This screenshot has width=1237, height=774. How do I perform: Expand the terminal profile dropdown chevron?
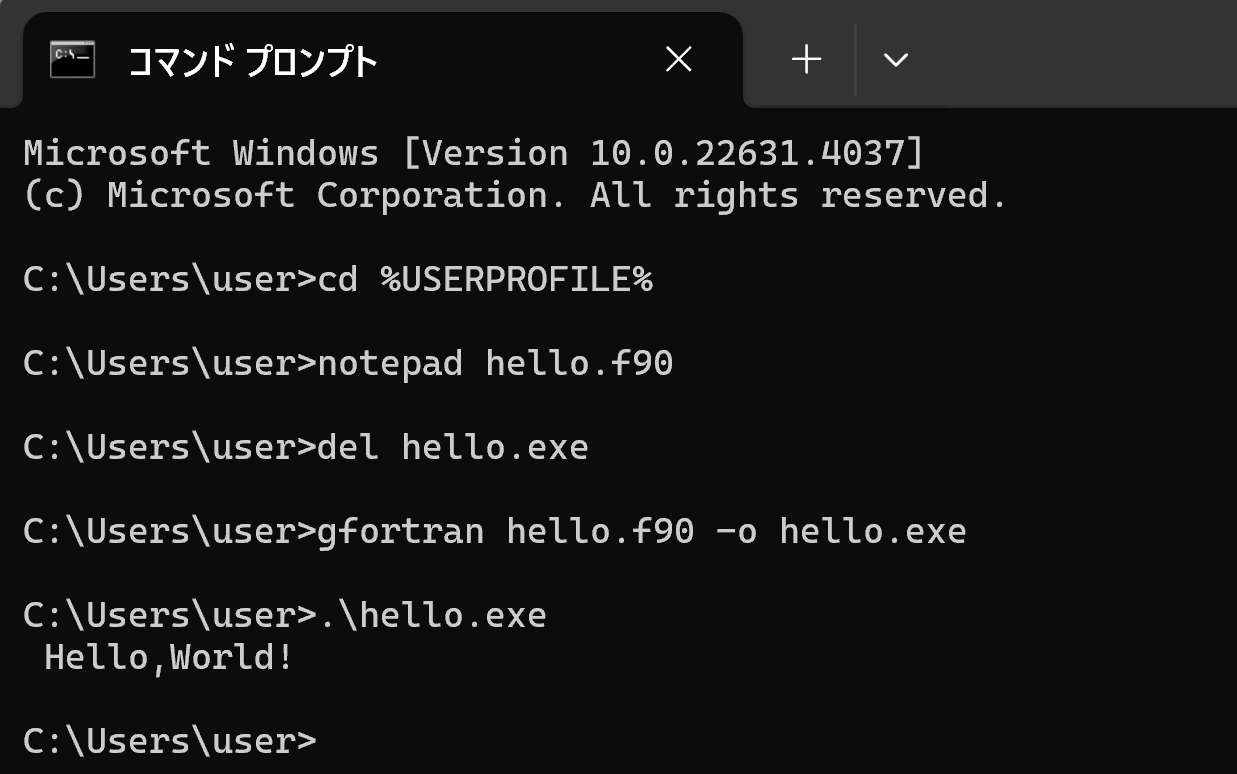tap(895, 60)
